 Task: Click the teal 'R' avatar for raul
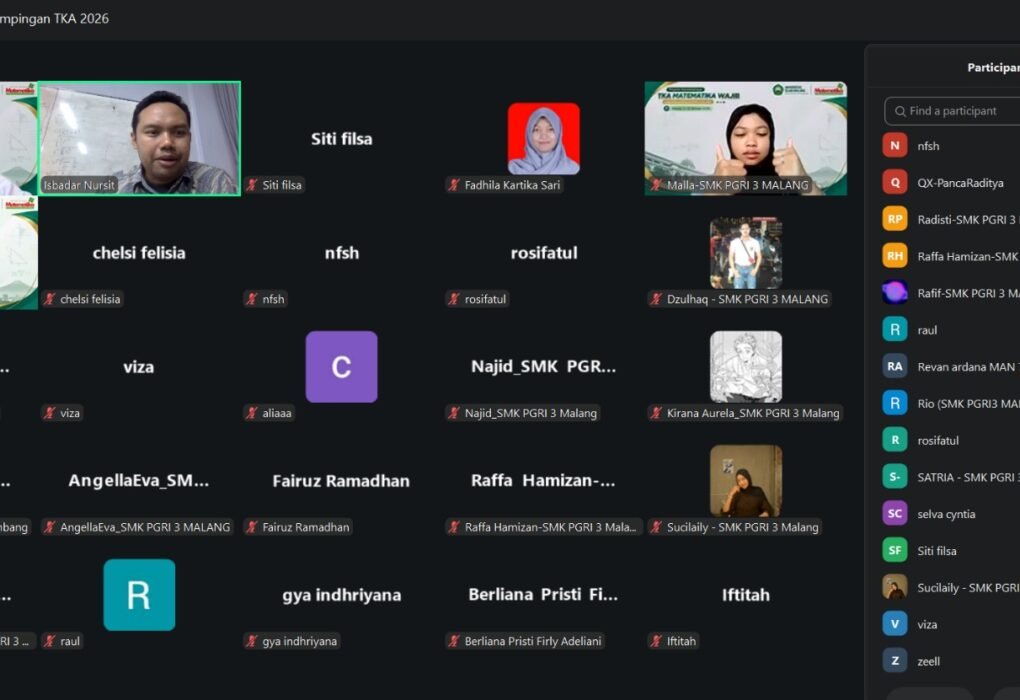point(139,595)
